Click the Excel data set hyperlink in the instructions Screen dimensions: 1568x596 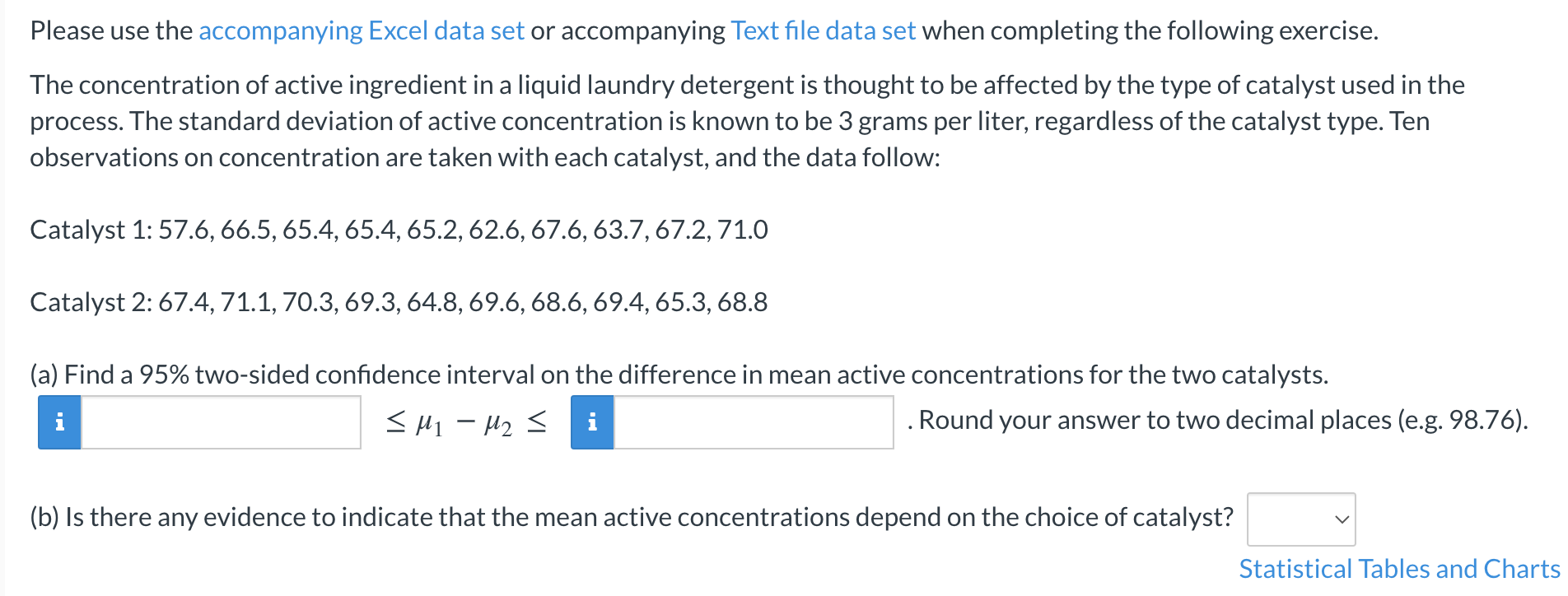(x=361, y=30)
